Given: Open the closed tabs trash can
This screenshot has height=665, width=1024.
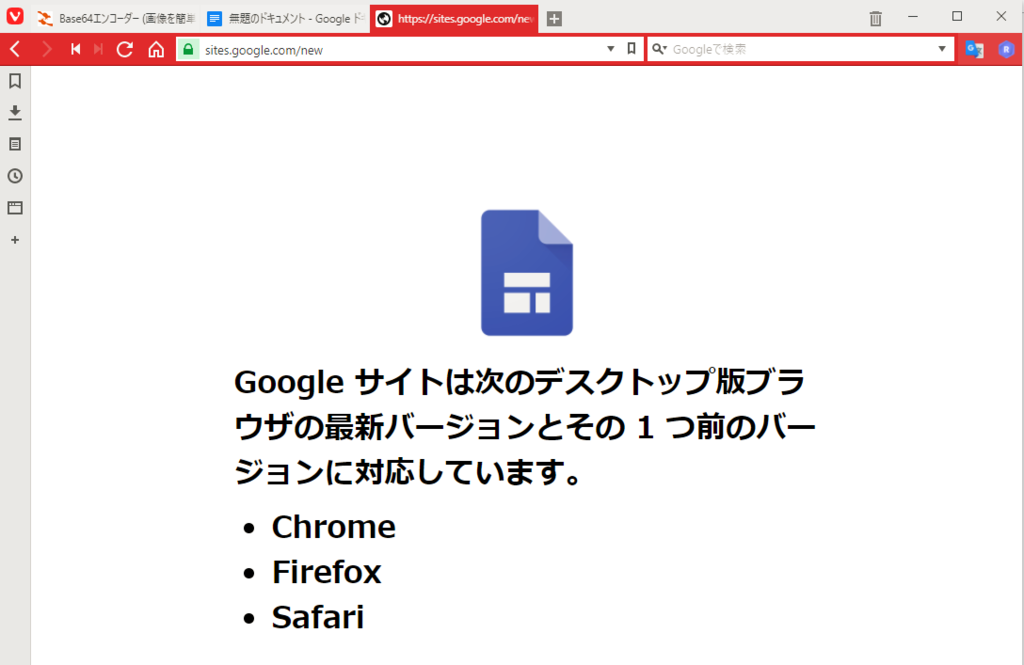Looking at the screenshot, I should click(876, 18).
